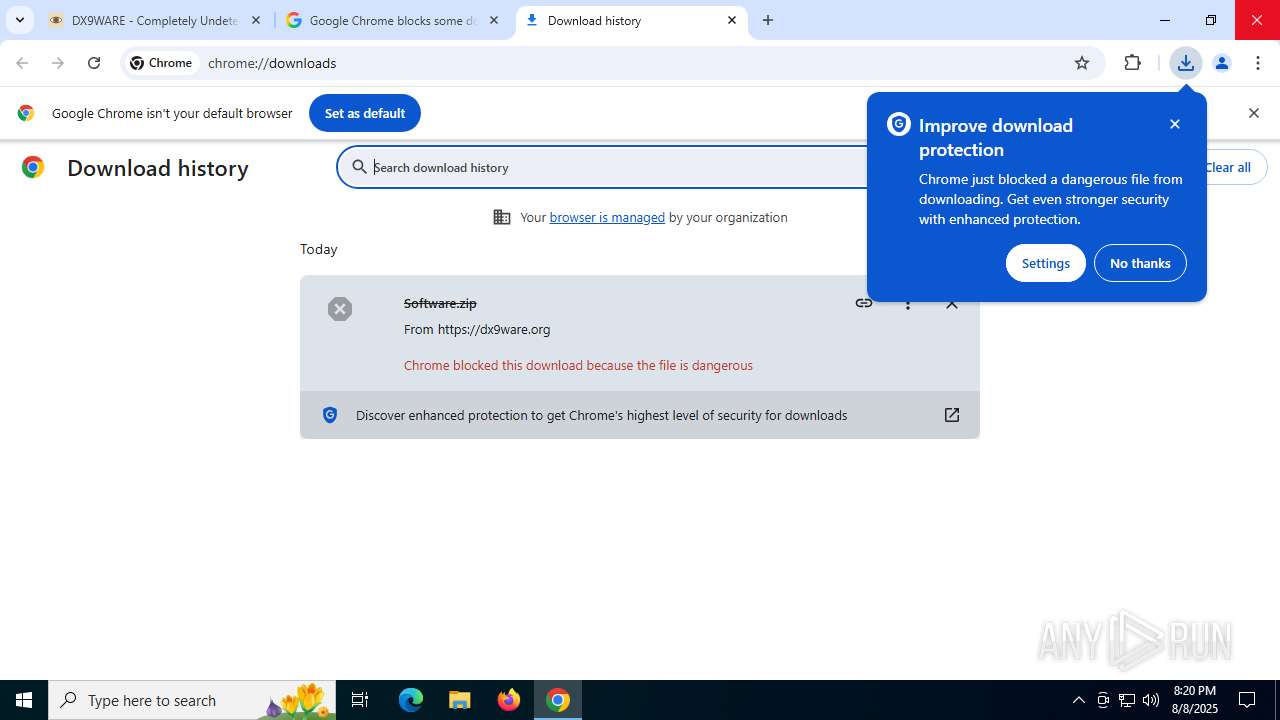
Task: Click the taskbar search box
Action: pos(192,700)
